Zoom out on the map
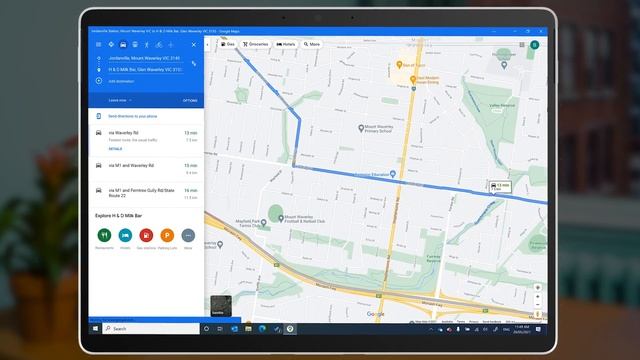The width and height of the screenshot is (640, 360). pos(538,304)
